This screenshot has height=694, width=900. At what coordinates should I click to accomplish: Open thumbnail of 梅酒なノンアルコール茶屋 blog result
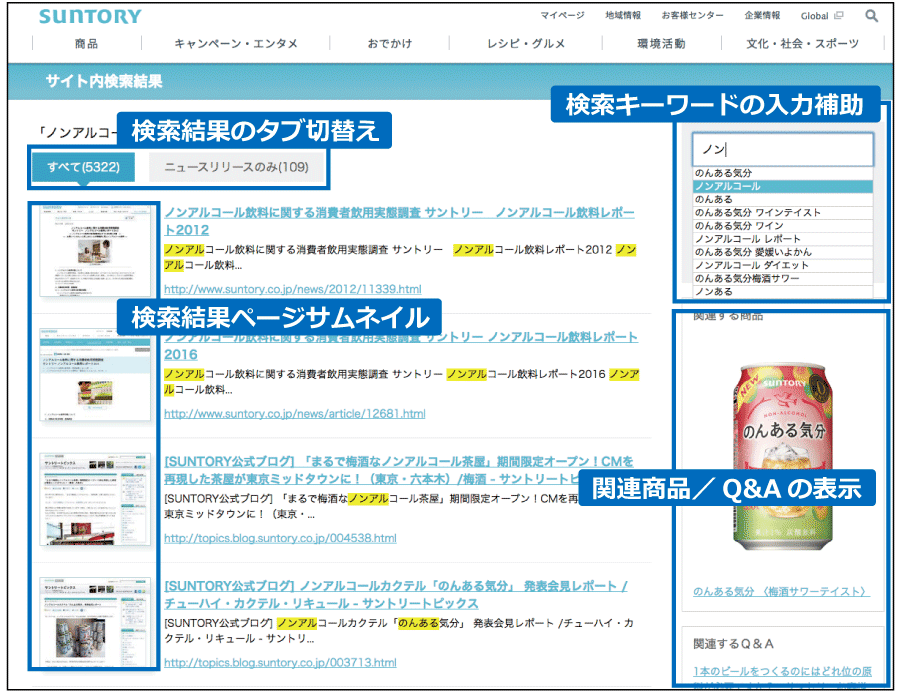coord(95,499)
